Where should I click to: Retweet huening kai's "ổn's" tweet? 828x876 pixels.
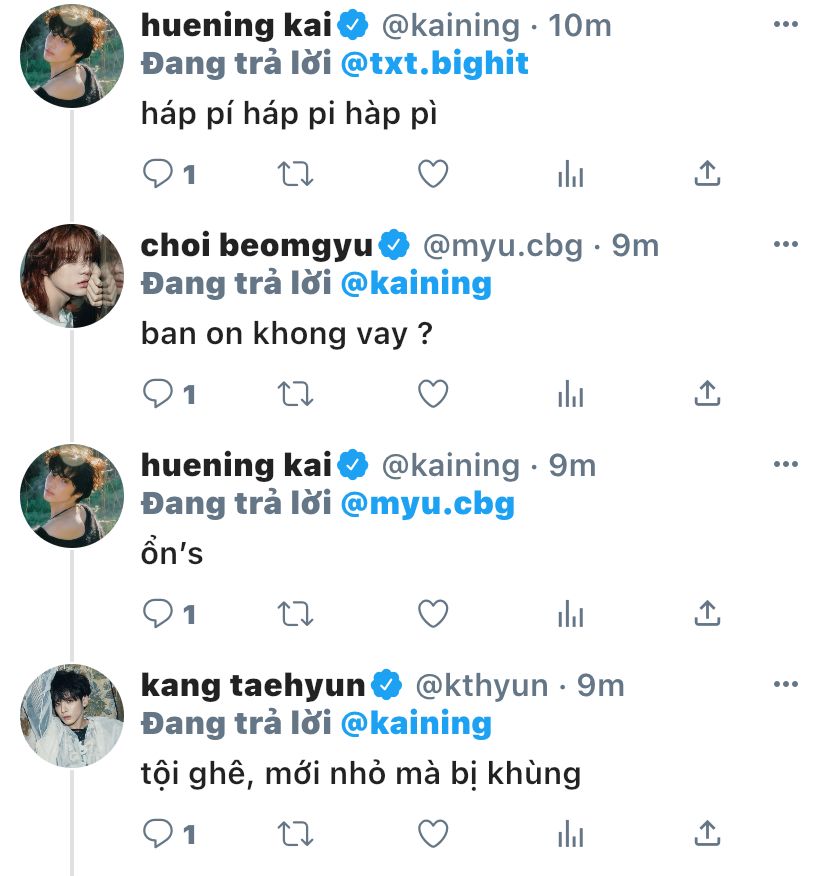pos(294,613)
